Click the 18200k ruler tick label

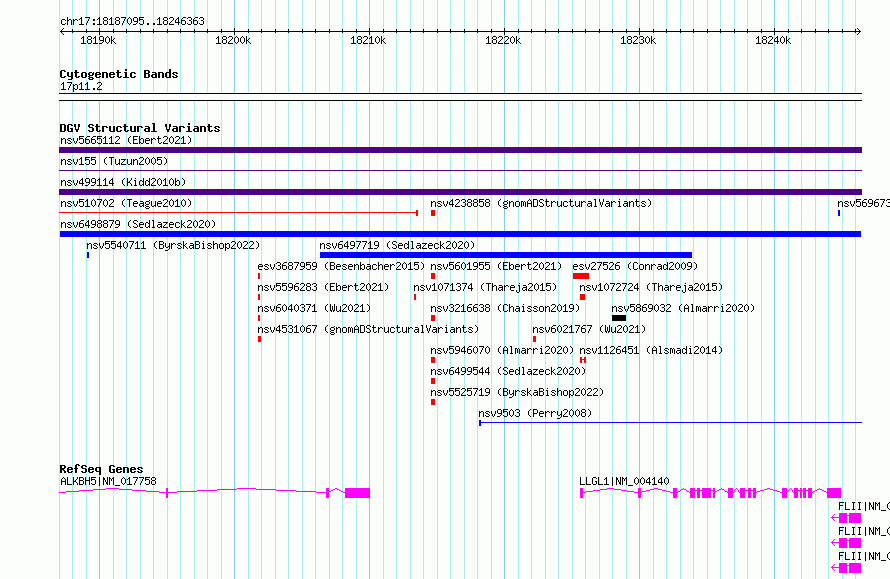(233, 40)
